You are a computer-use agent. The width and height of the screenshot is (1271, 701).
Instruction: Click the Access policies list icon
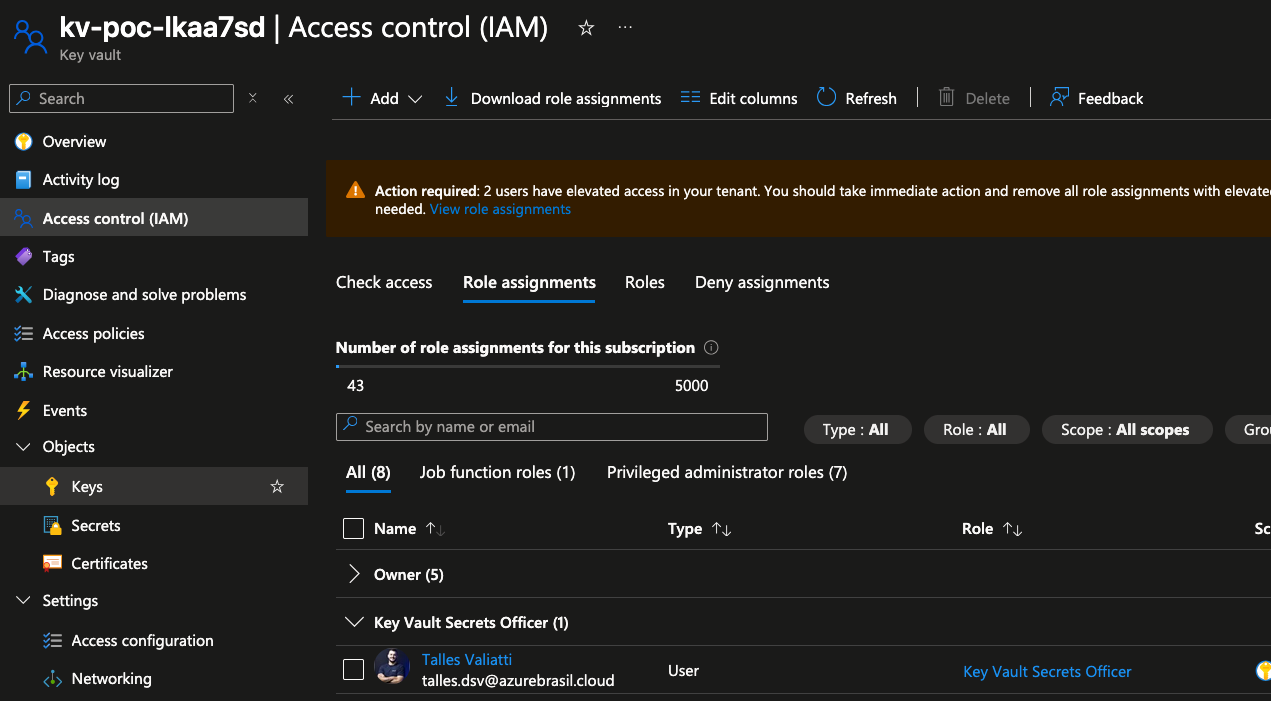coord(24,333)
